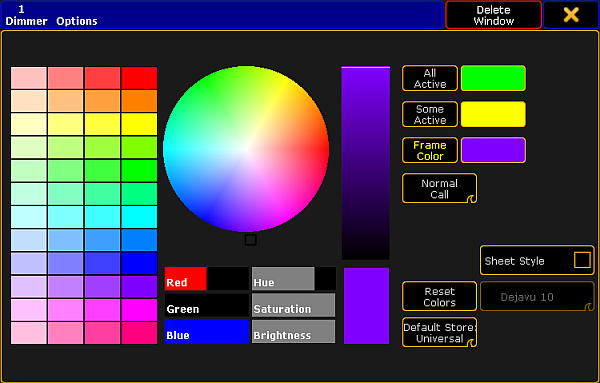Select the All Active option
Image resolution: width=600 pixels, height=383 pixels.
pos(430,78)
